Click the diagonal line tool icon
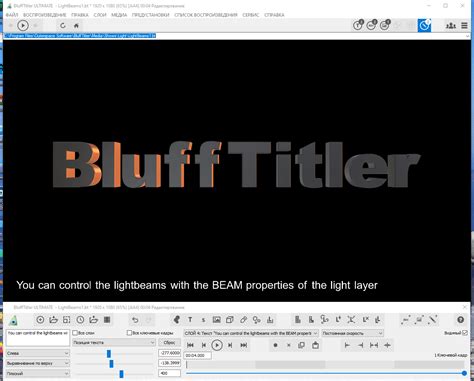This screenshot has height=381, width=474. (x=433, y=320)
